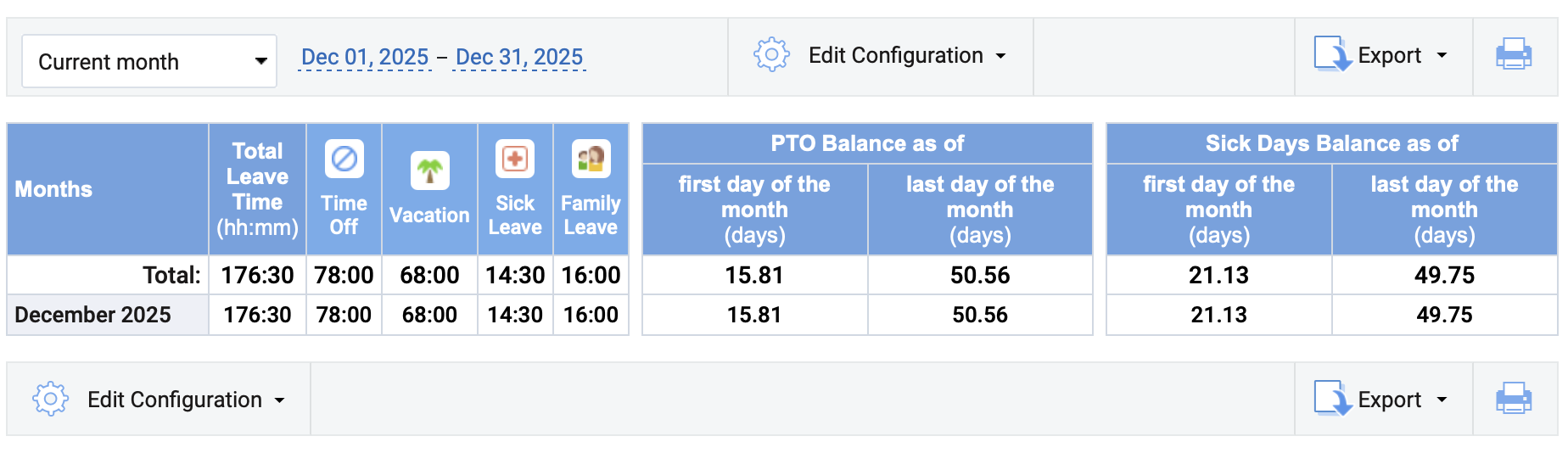
Task: Click the top Edit Configuration gear icon
Action: tap(771, 55)
